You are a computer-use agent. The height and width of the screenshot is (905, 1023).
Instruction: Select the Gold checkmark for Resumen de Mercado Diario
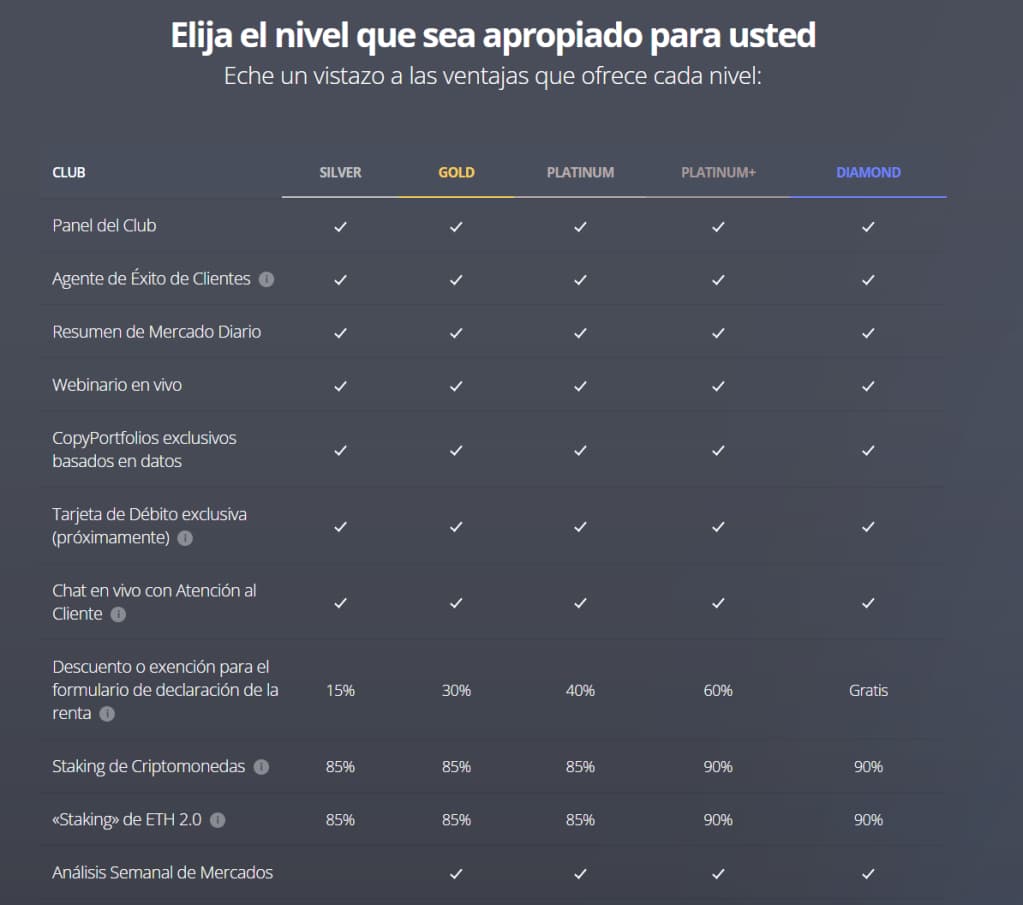pos(456,332)
